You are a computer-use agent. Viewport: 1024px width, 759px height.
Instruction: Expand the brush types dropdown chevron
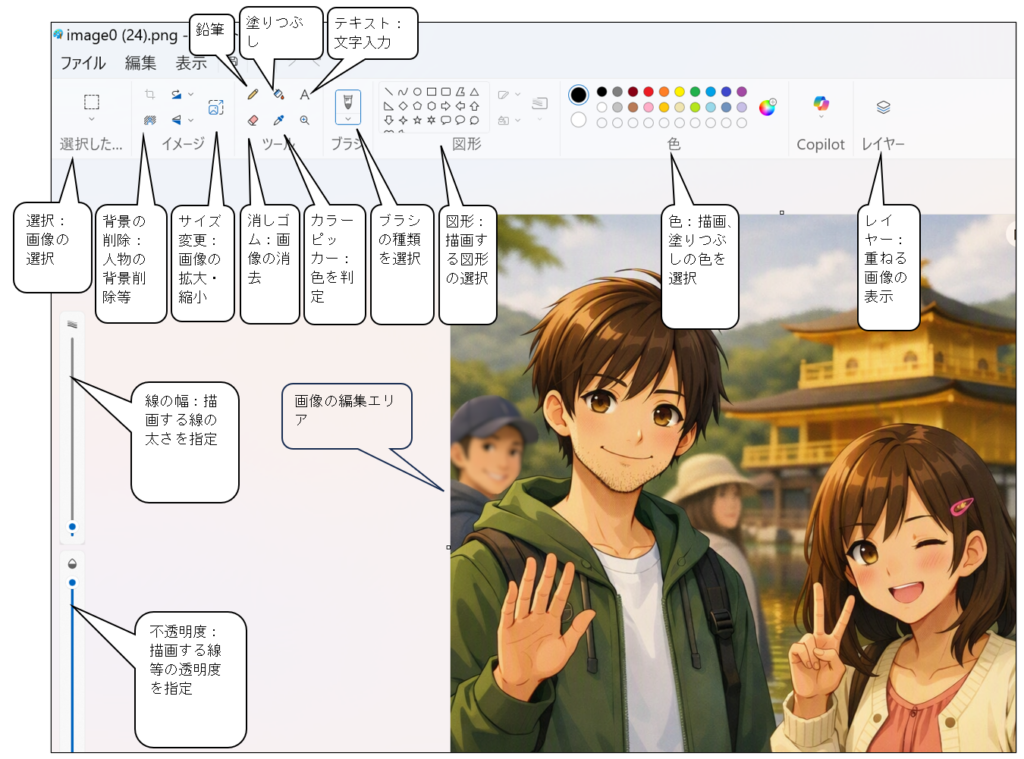[347, 119]
